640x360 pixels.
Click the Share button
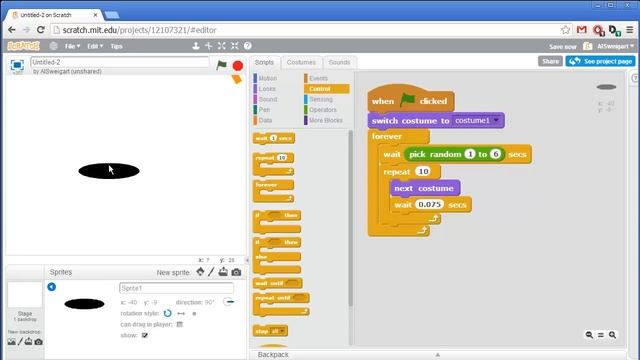(x=550, y=61)
